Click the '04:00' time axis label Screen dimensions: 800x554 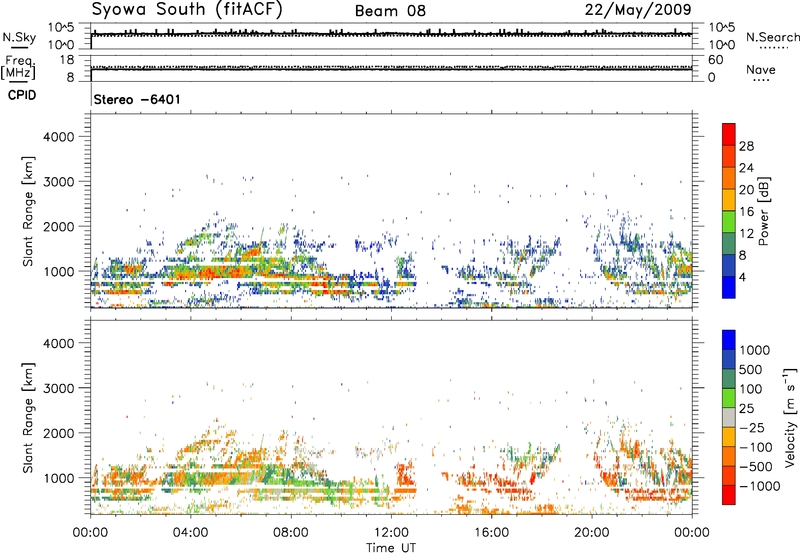point(190,533)
